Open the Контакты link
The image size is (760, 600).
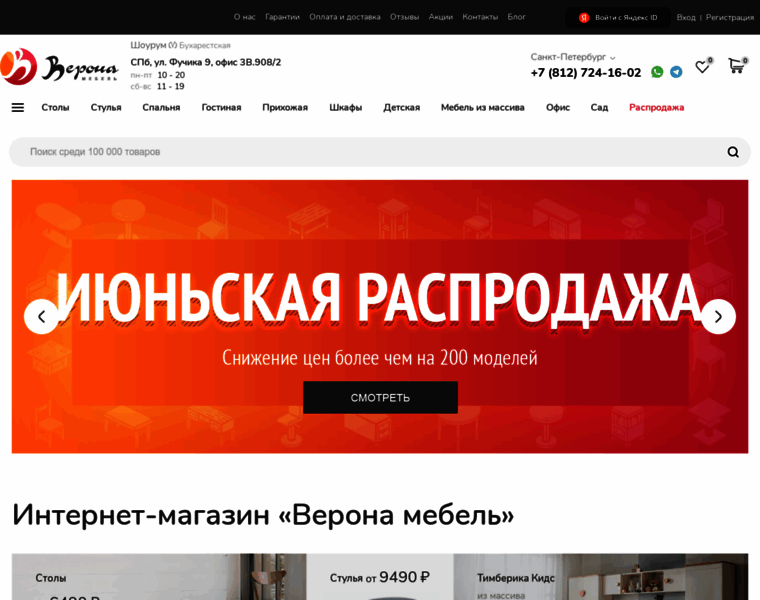pos(480,17)
